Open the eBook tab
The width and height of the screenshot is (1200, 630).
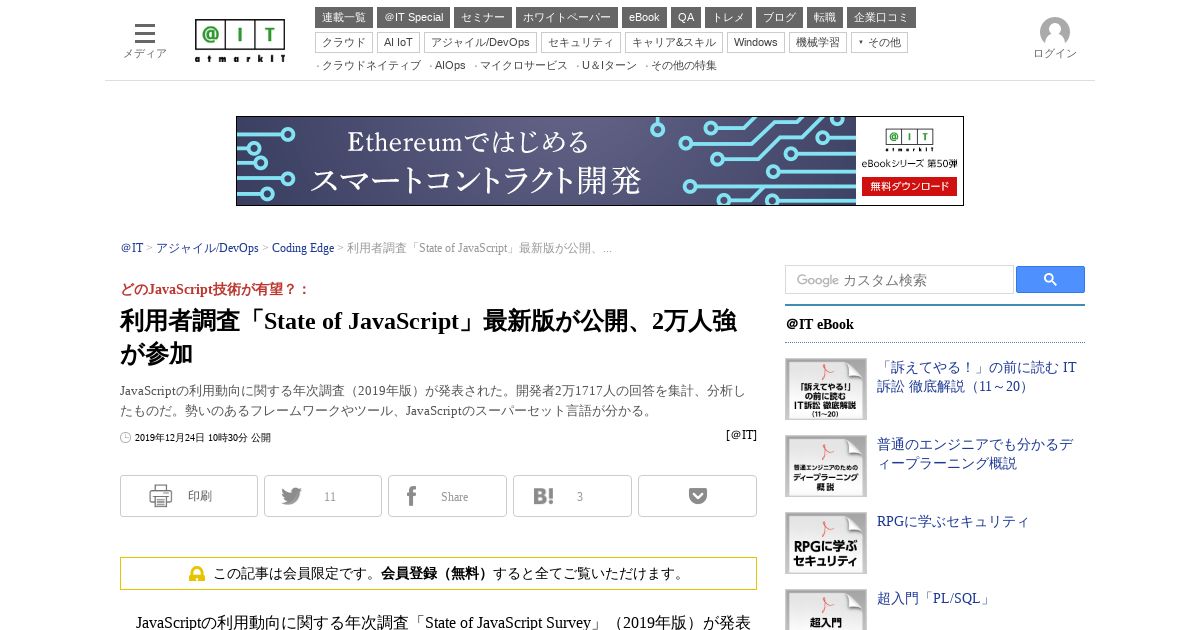coord(644,18)
